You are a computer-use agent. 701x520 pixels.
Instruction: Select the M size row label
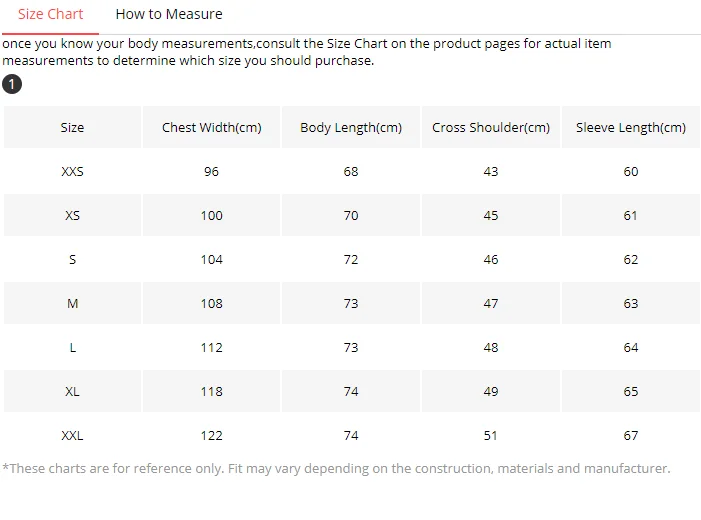(72, 304)
